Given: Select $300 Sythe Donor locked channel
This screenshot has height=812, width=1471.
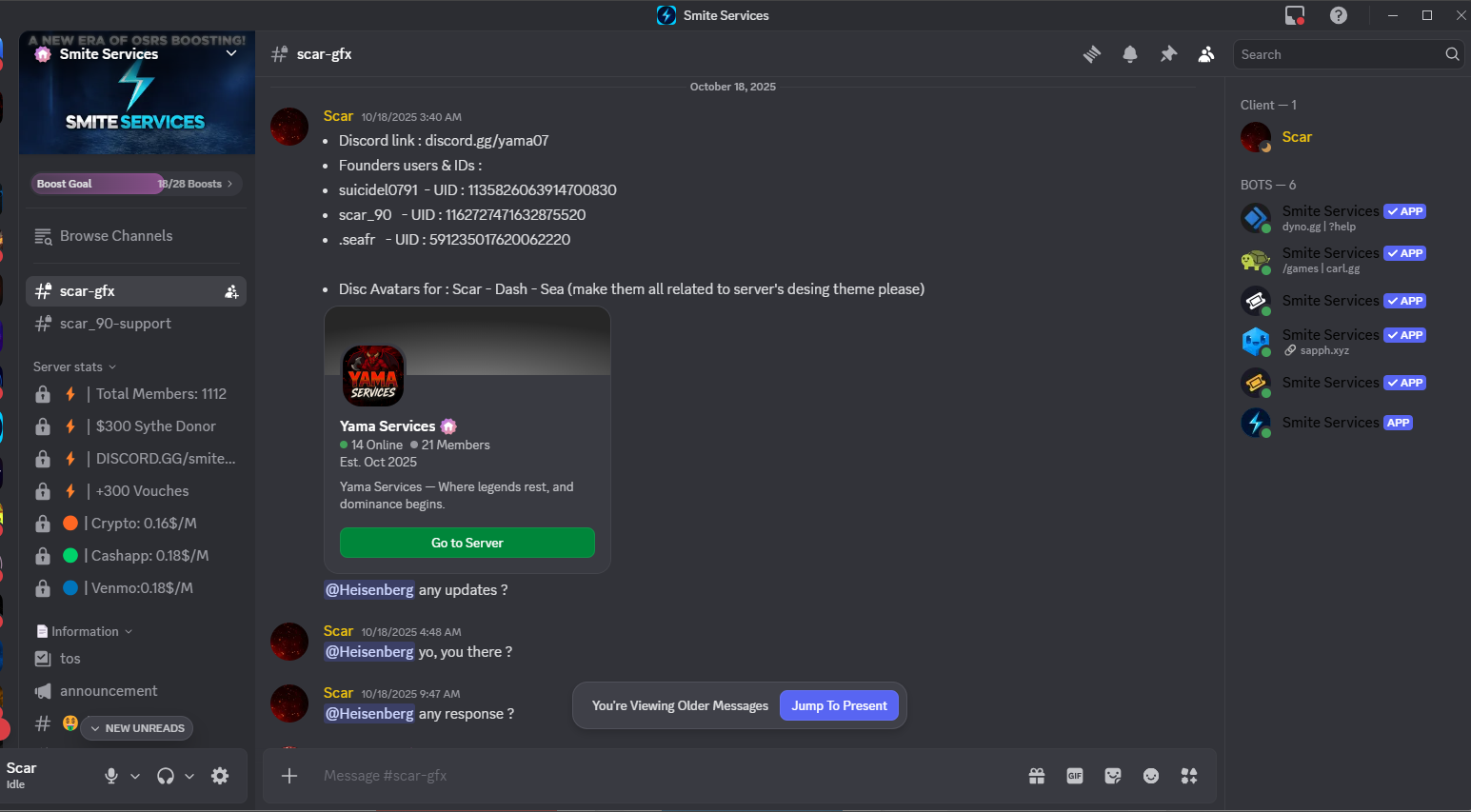Looking at the screenshot, I should 136,426.
